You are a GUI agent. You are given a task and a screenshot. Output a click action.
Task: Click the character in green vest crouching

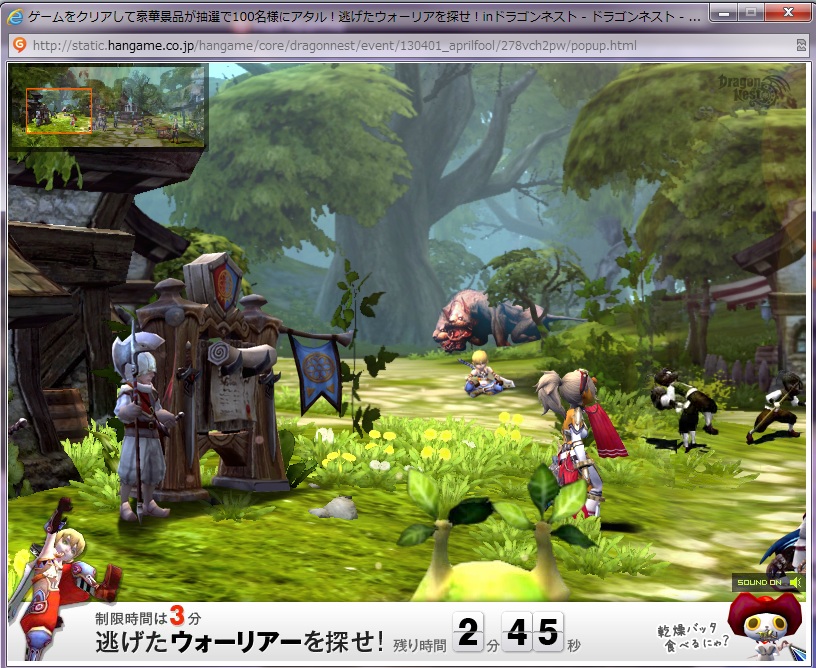(x=684, y=407)
